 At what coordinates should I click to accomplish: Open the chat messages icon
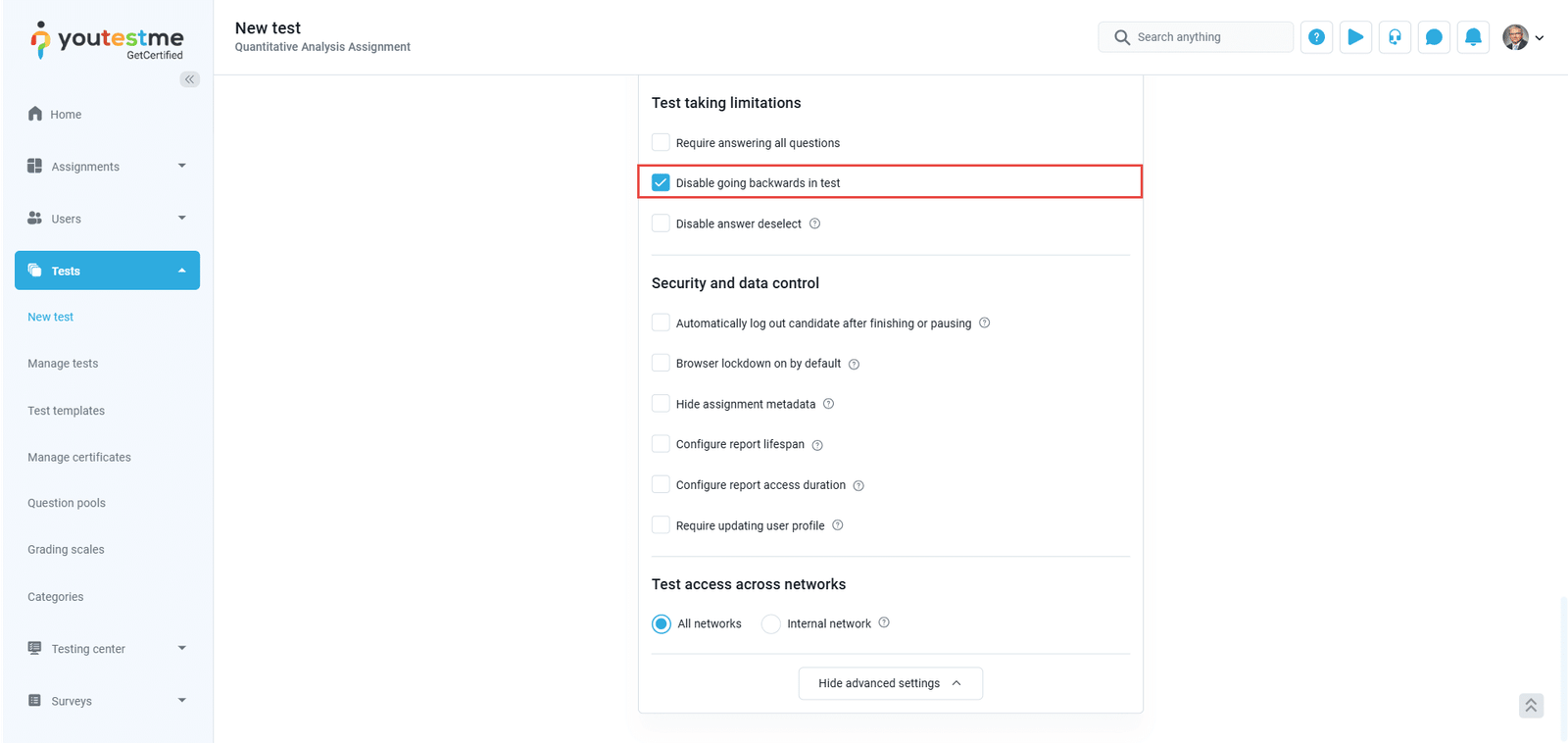tap(1434, 37)
